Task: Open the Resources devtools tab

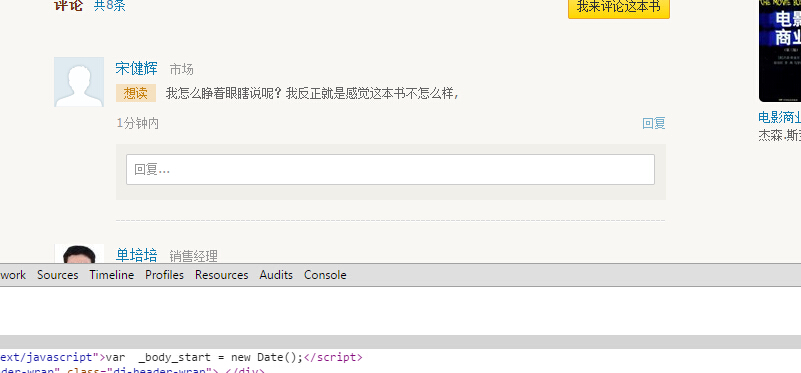Action: coord(222,275)
